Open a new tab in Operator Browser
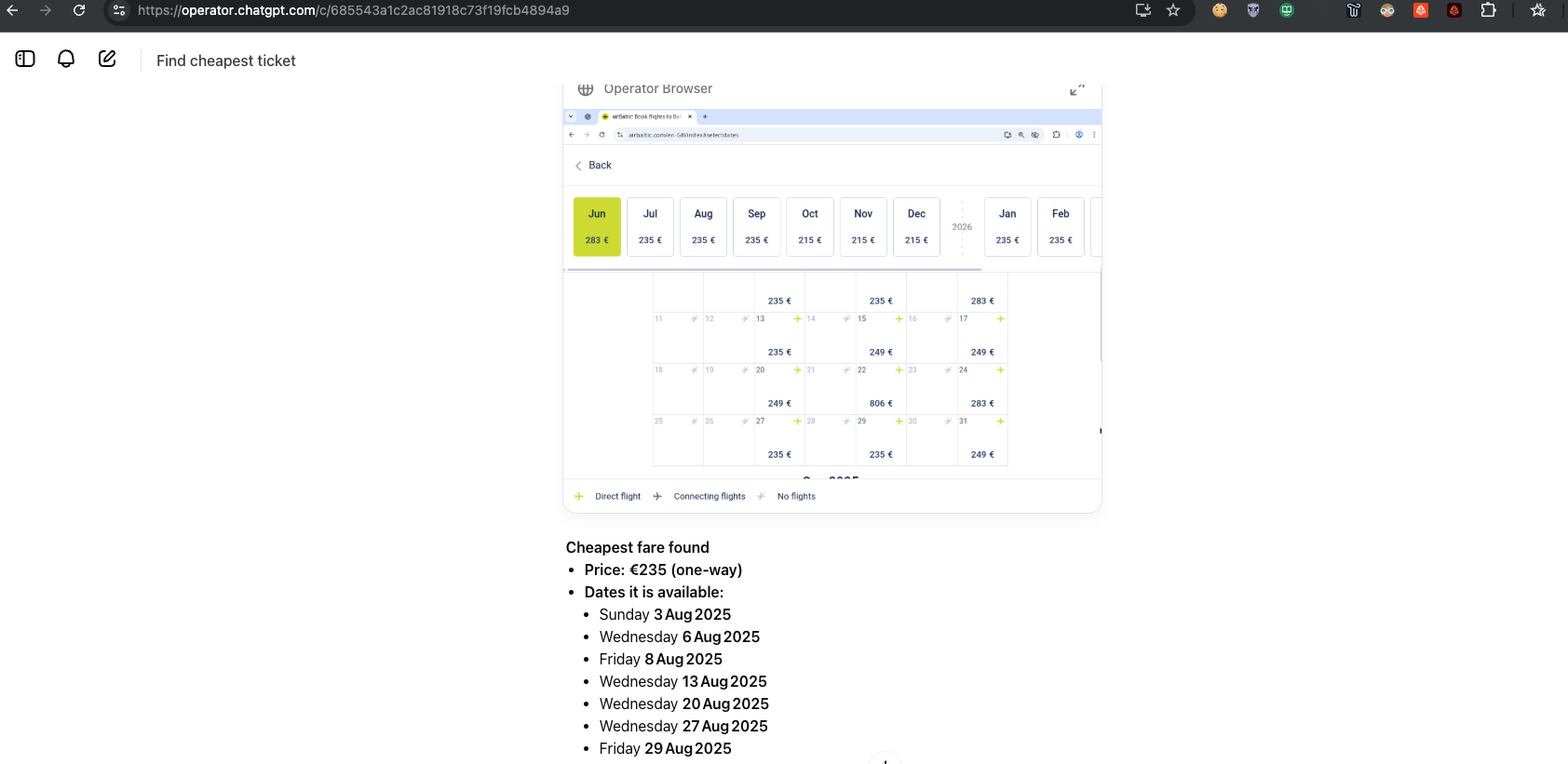This screenshot has height=764, width=1568. [705, 117]
